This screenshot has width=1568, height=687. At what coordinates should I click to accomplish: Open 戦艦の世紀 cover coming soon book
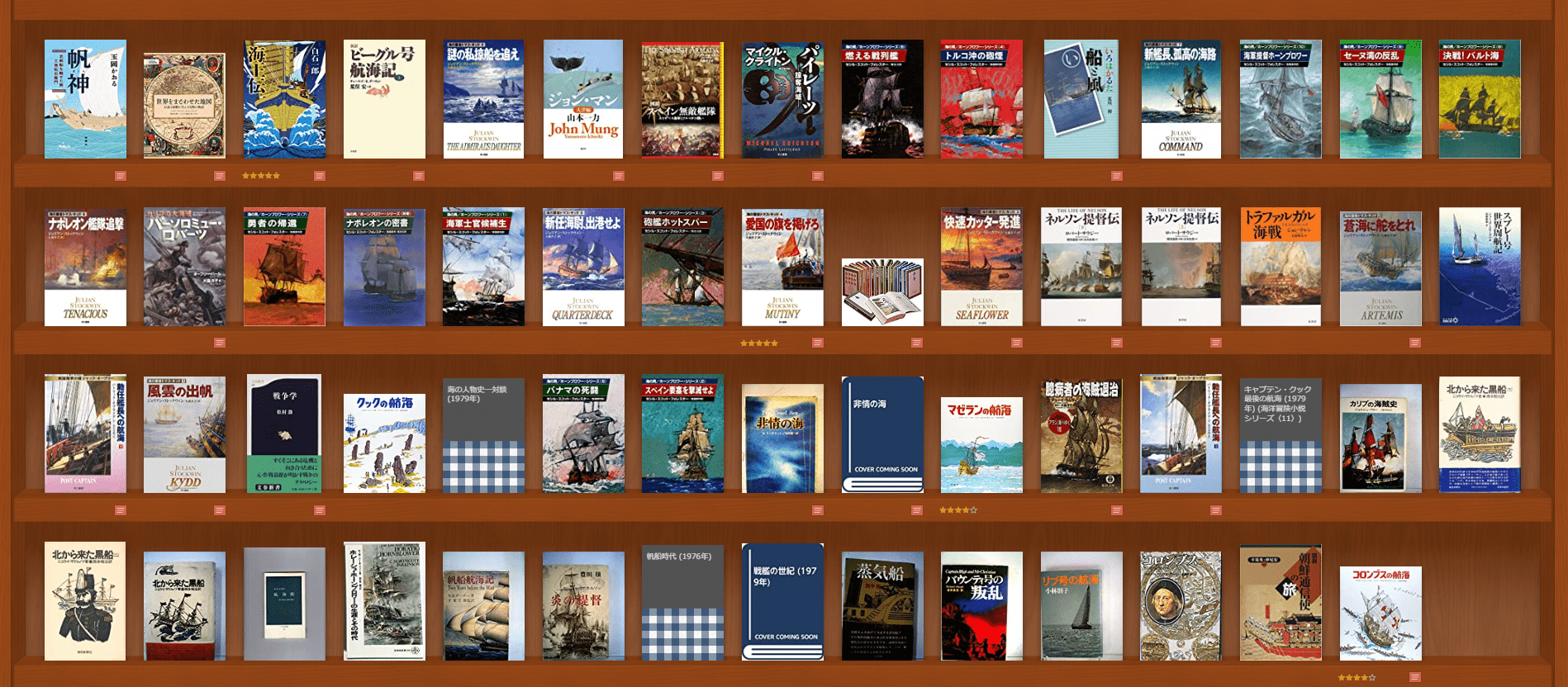tap(782, 602)
